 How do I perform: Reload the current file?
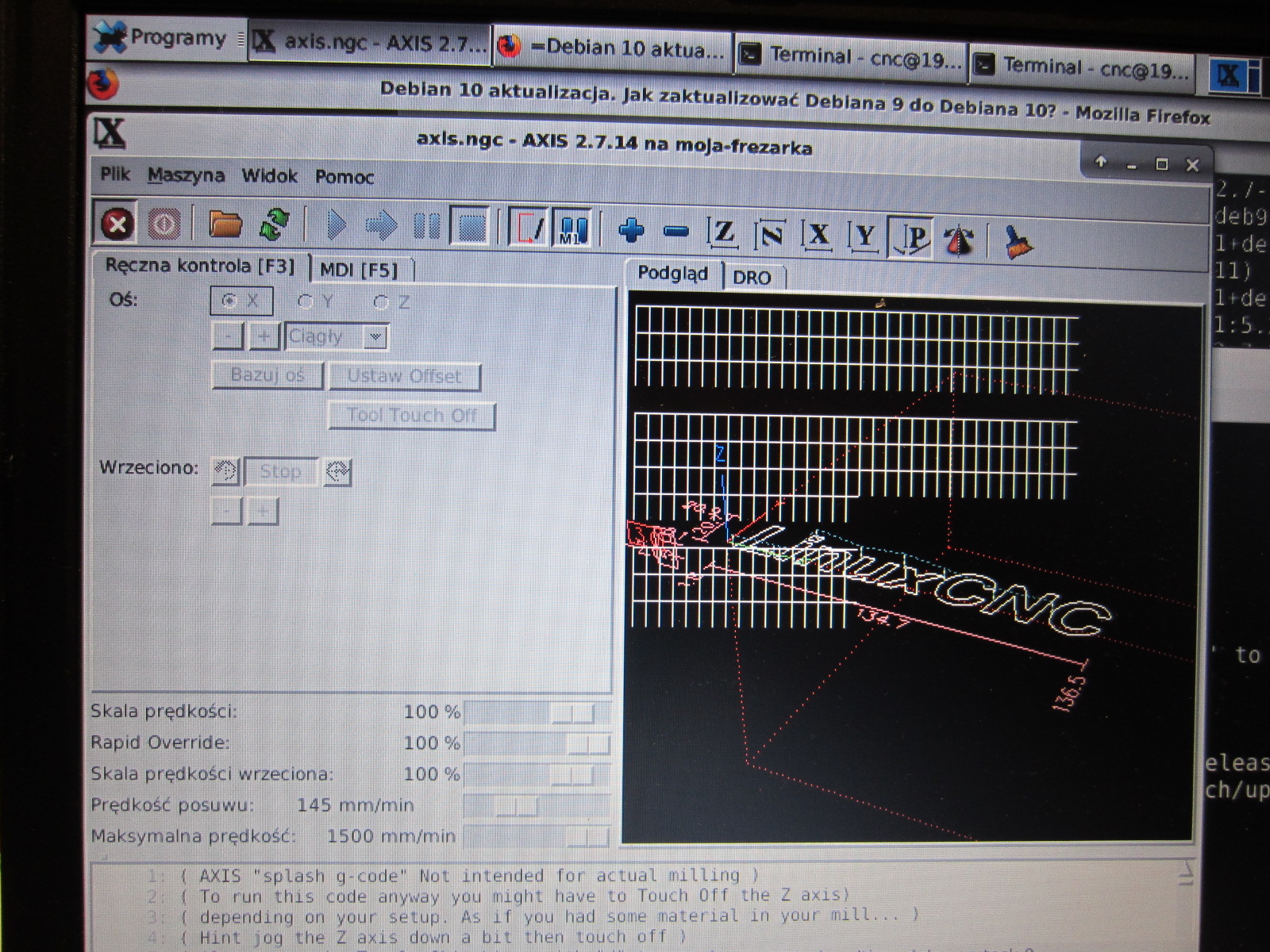point(274,225)
